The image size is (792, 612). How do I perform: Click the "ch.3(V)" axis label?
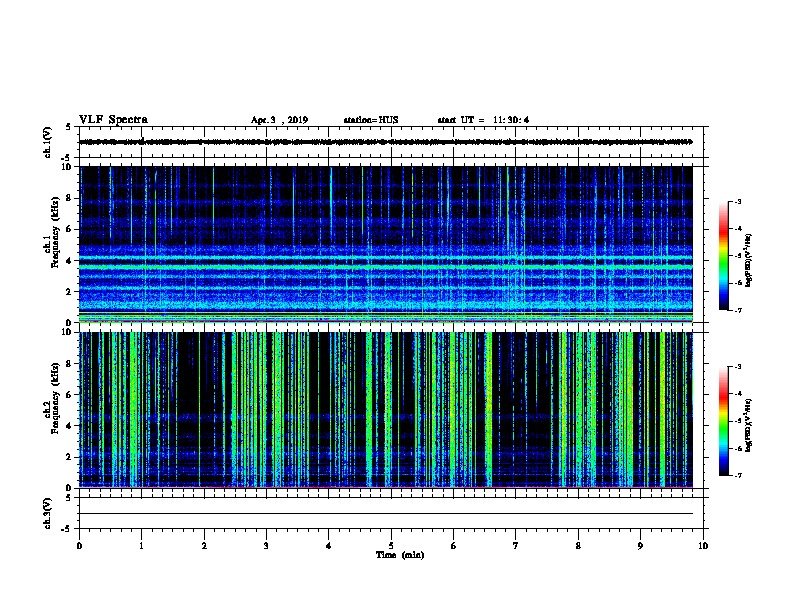[x=47, y=513]
